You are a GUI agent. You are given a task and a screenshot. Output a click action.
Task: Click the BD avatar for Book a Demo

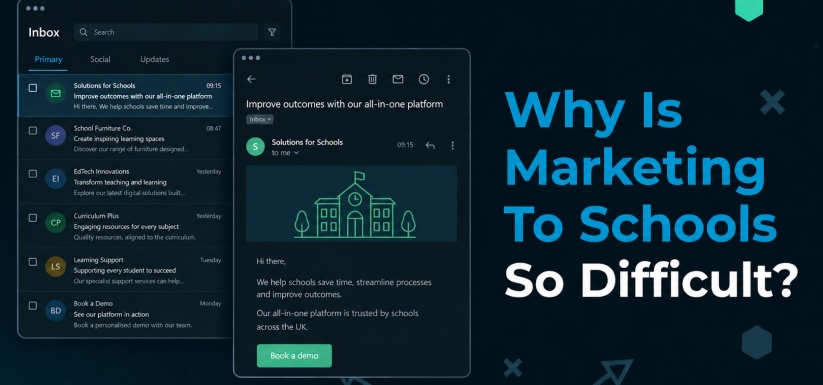56,311
